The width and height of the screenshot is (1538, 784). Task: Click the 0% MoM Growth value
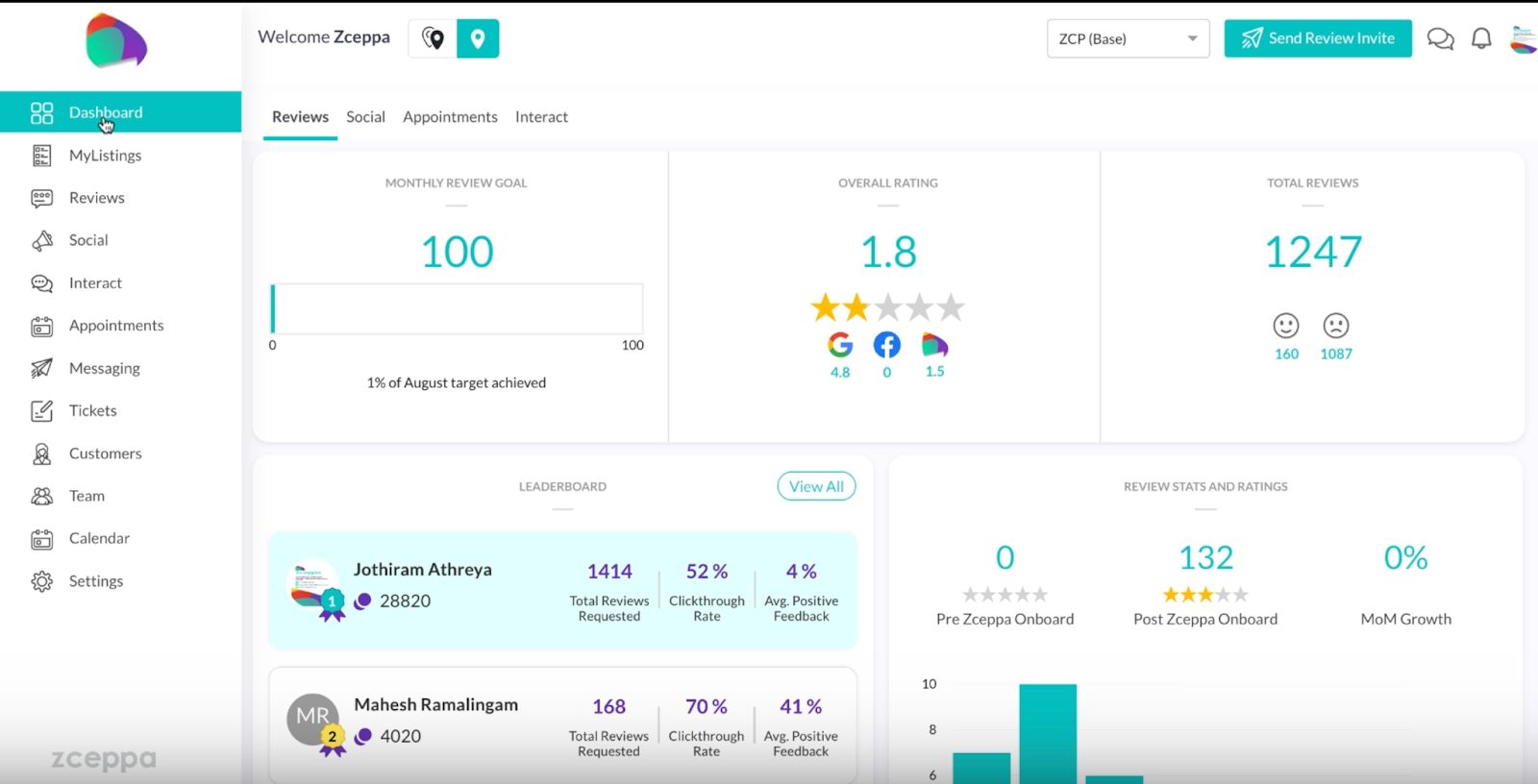(1405, 558)
